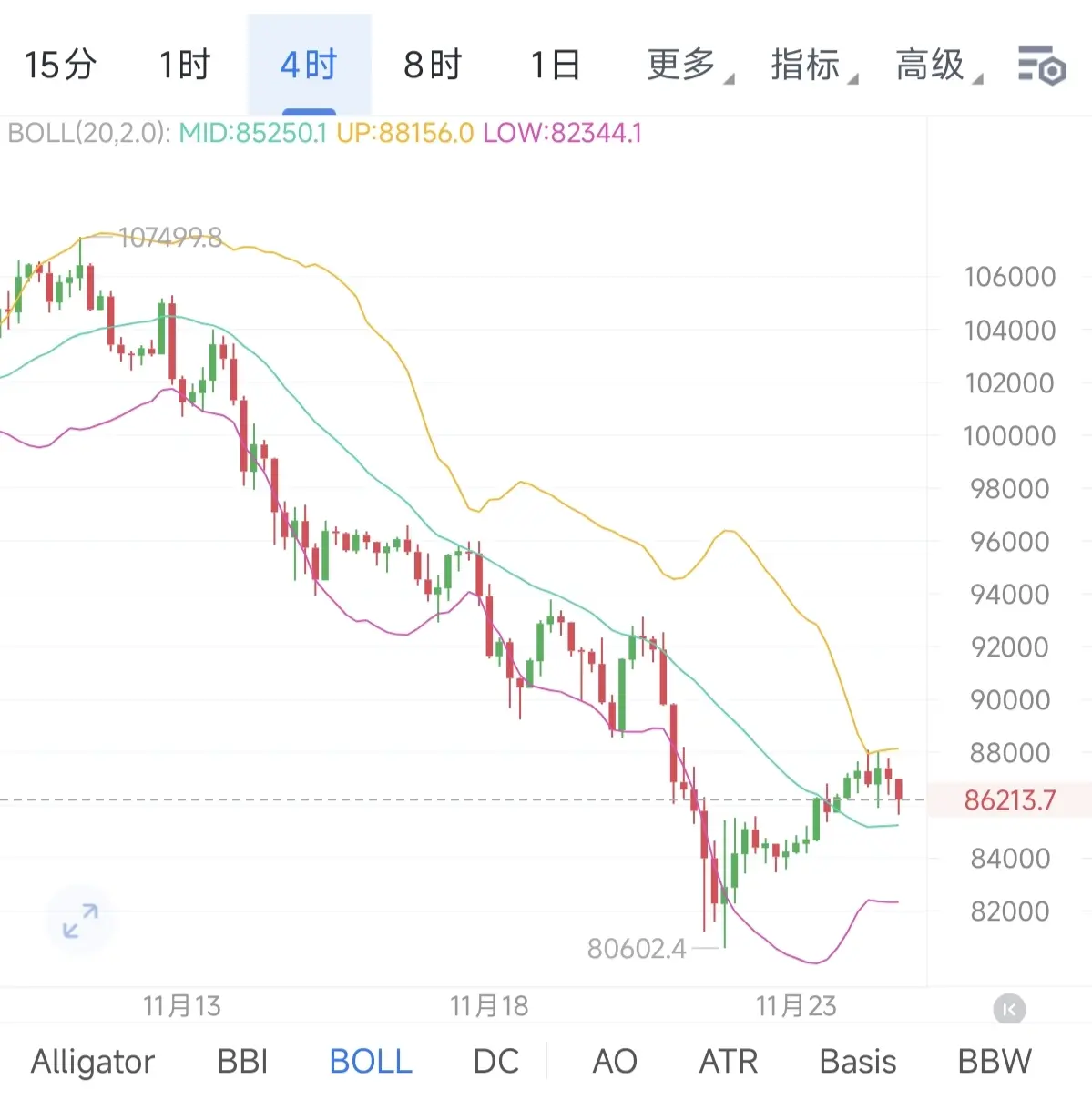Click the 107499.8 high price label

click(169, 238)
